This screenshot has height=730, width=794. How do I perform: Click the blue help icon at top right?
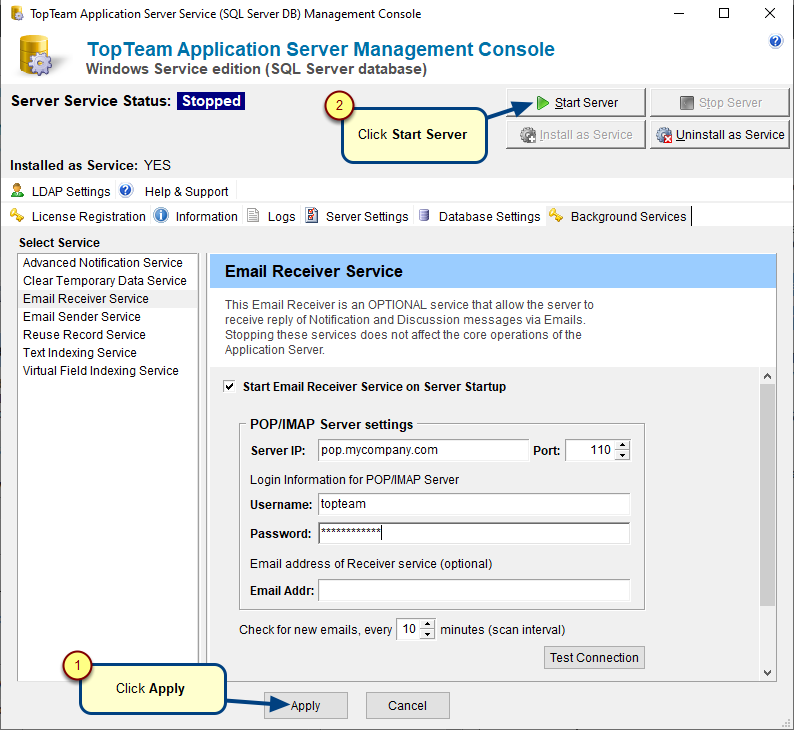(775, 41)
